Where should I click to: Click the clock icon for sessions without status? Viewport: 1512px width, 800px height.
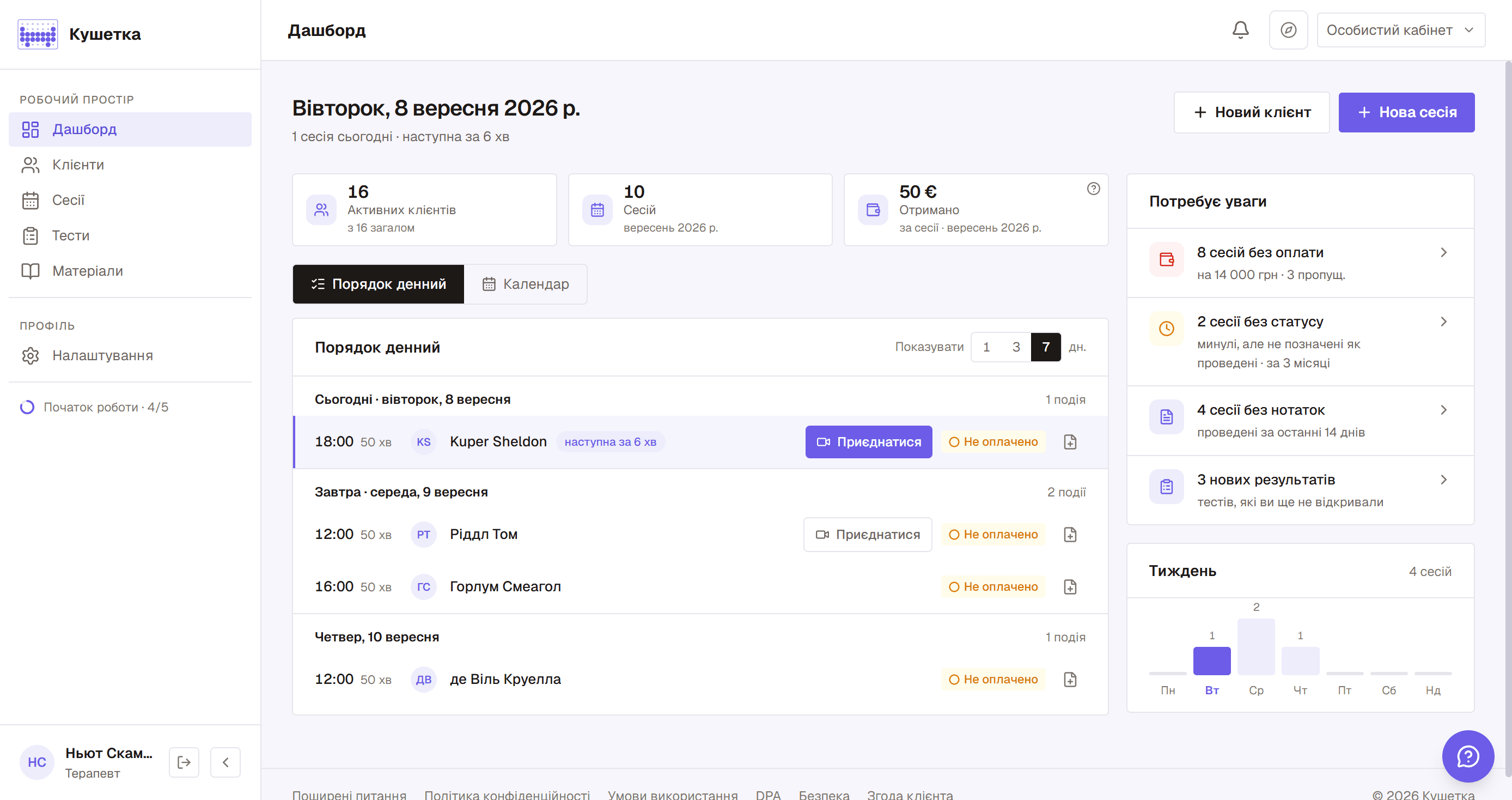1166,329
